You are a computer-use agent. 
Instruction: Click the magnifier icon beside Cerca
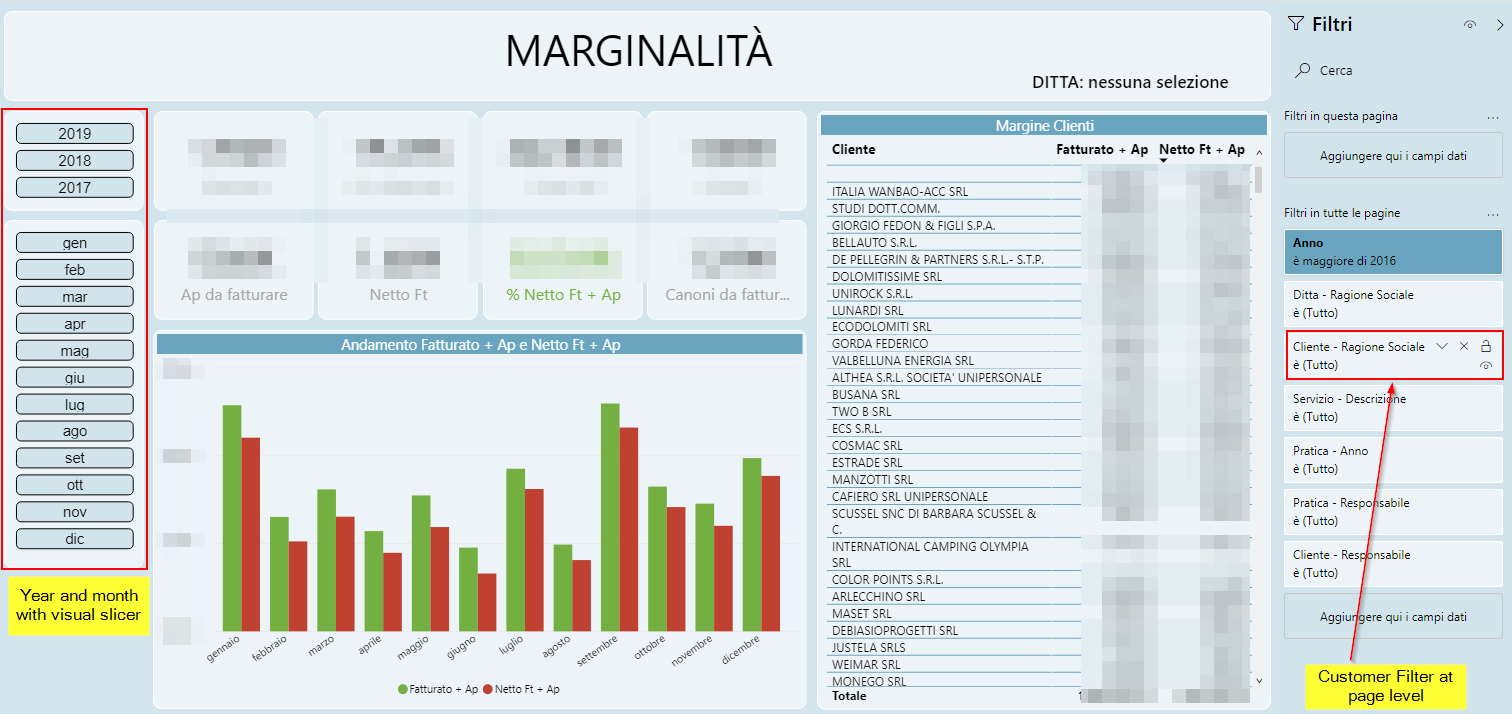click(x=1302, y=71)
